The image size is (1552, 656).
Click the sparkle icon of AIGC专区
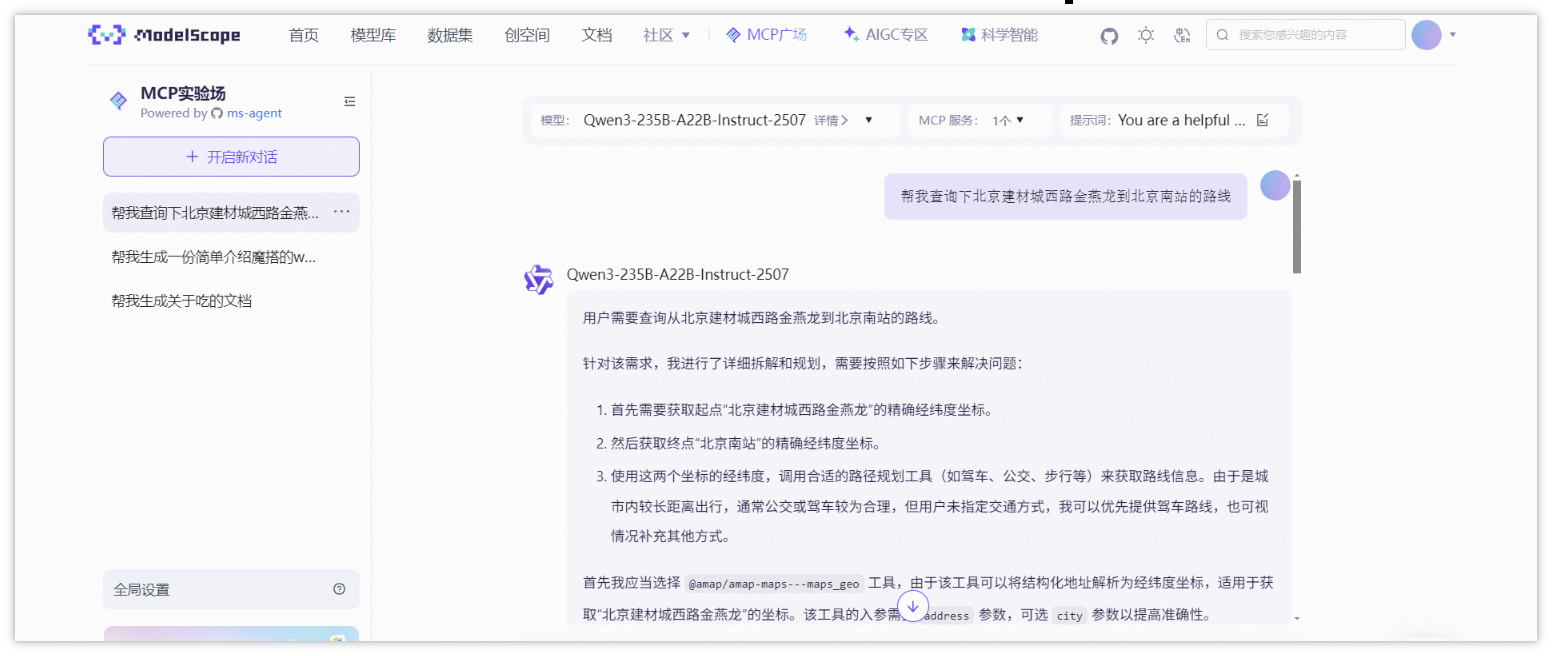click(x=851, y=34)
